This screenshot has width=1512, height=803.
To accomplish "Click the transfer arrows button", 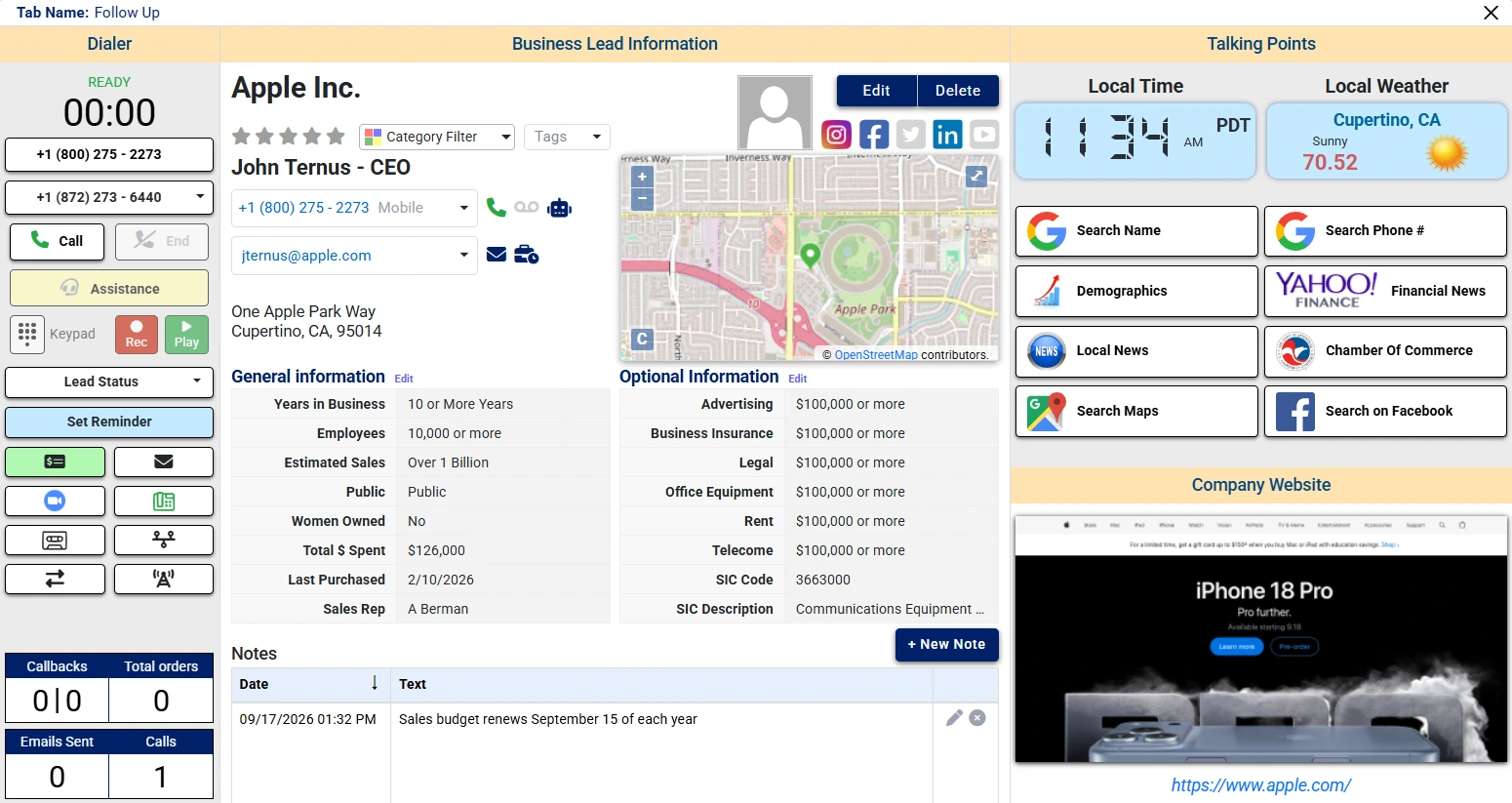I will (55, 579).
